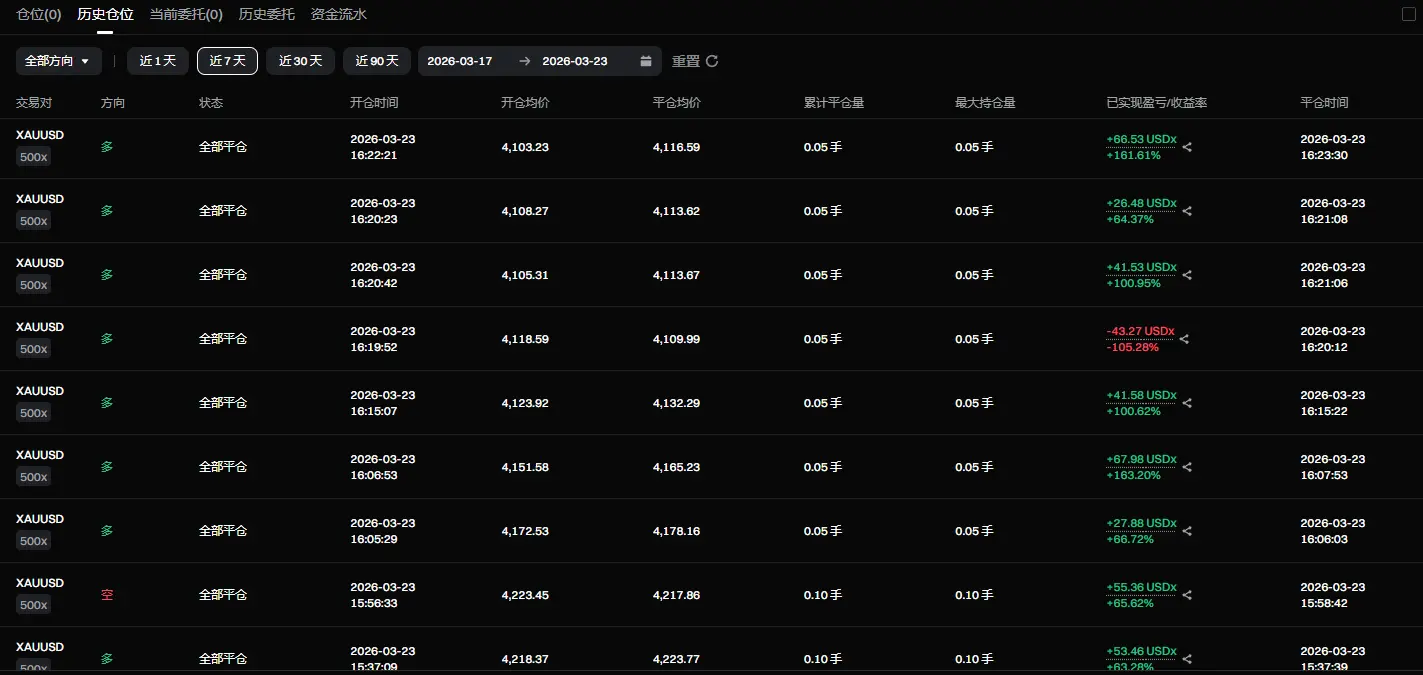The image size is (1423, 675).
Task: Edit the start date 2026-03-17
Action: [x=460, y=61]
